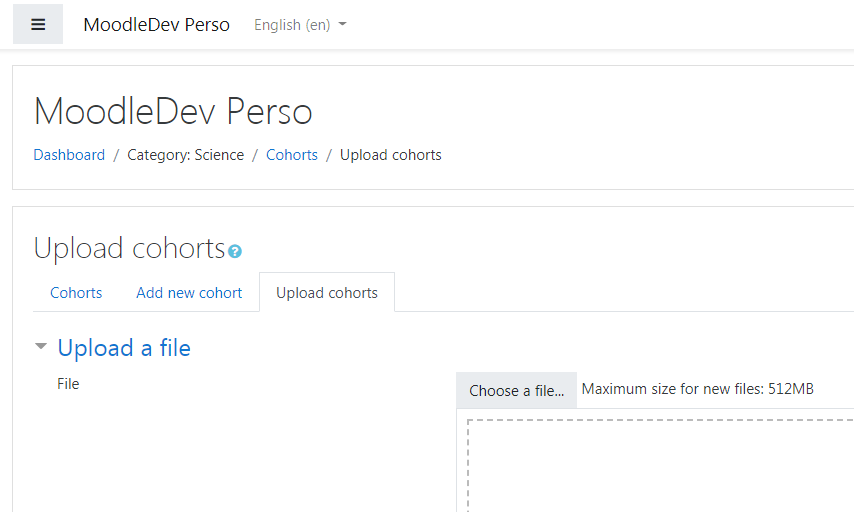The height and width of the screenshot is (512, 854).
Task: Switch to the Cohorts tab
Action: tap(76, 293)
